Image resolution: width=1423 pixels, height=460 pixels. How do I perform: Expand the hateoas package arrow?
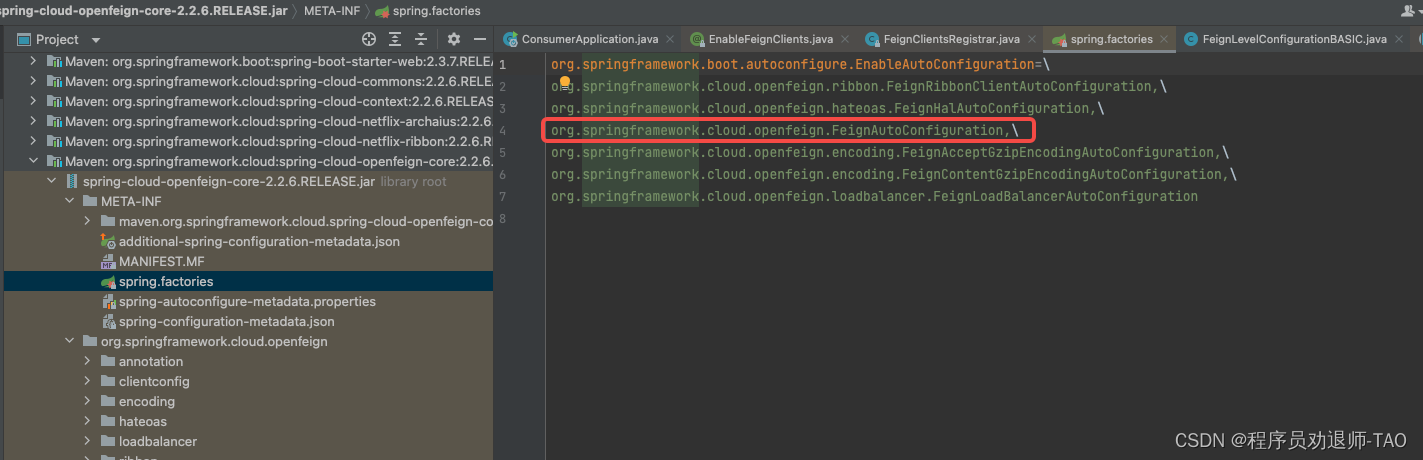coord(87,422)
